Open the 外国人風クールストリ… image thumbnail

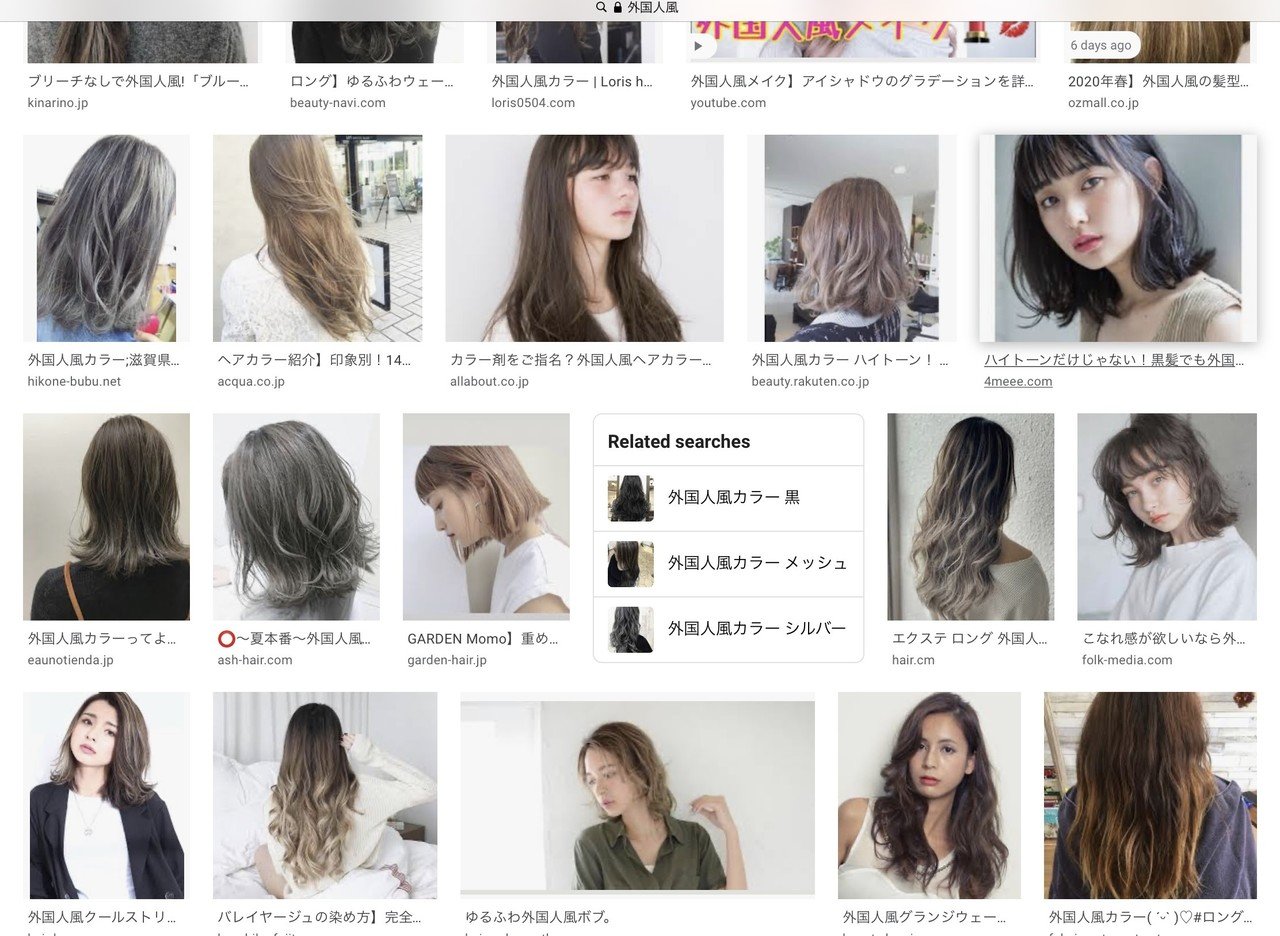click(106, 795)
